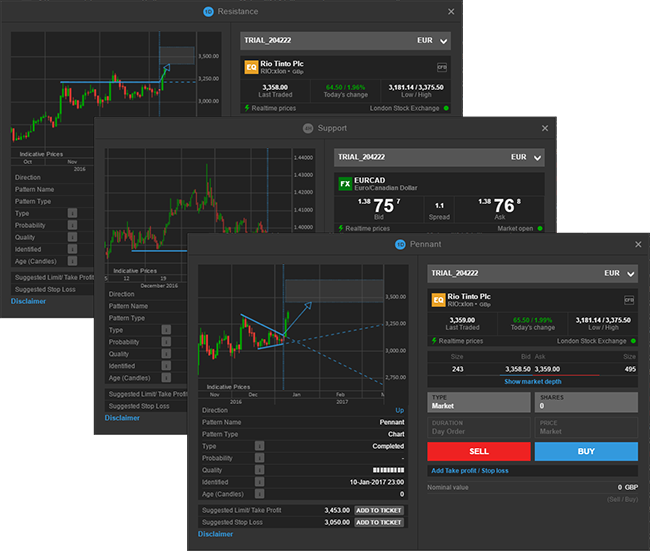Open Disclaimer link in Pennant window
650x551 pixels.
click(x=215, y=534)
